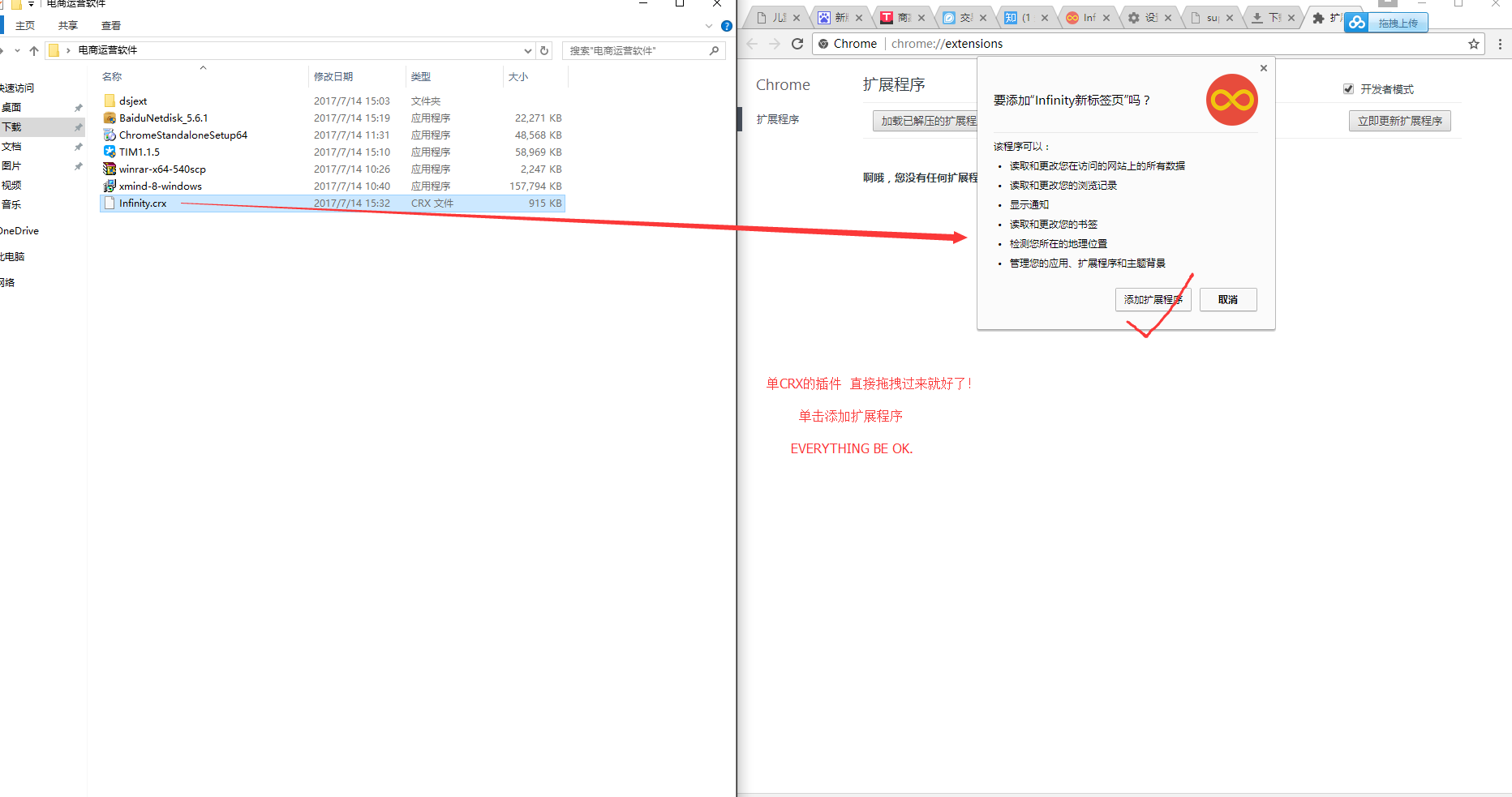The height and width of the screenshot is (797, 1512).
Task: Click the dsjext folder icon
Action: click(x=110, y=101)
